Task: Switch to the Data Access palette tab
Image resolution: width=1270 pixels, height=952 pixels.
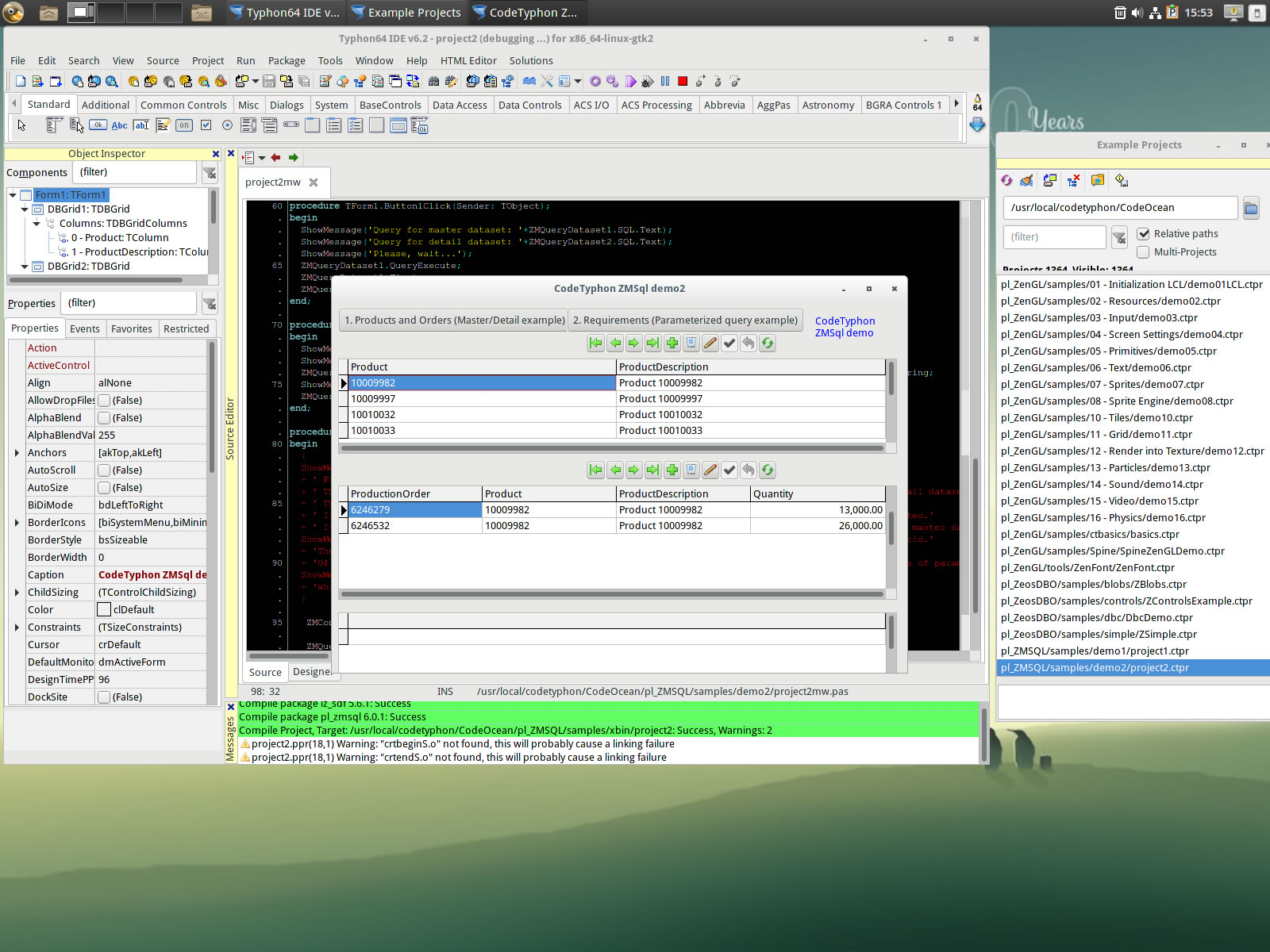Action: coord(460,105)
